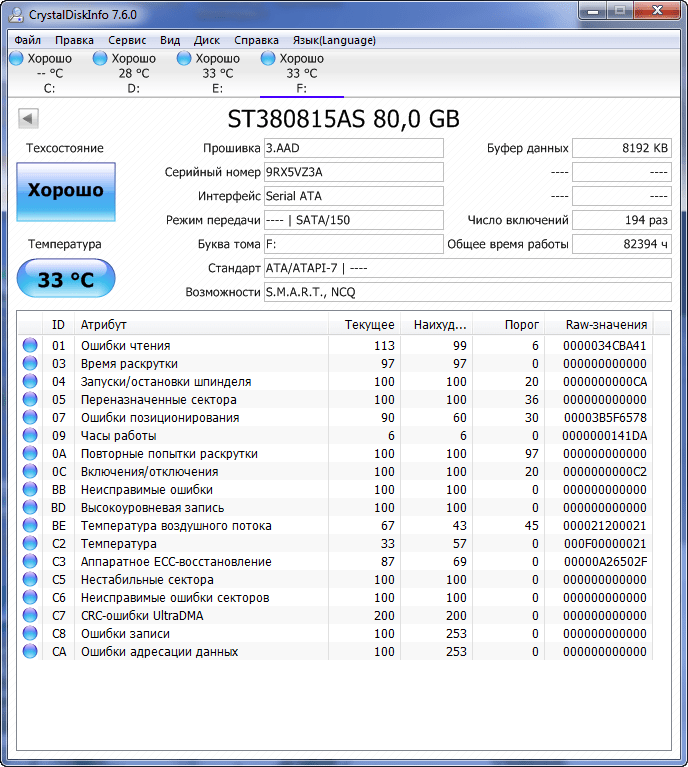Select the Нестабильные сектора attribute name
Screen dimensions: 688x767
147,580
